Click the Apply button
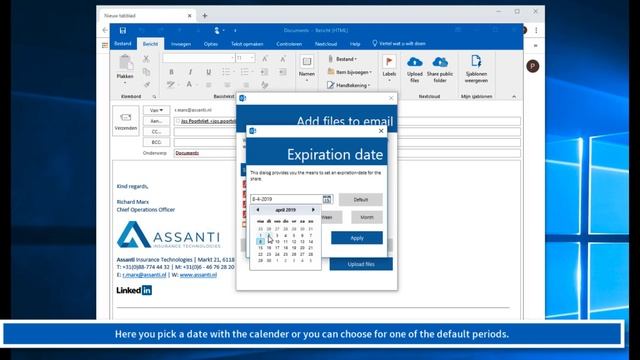Screen dimensions: 640x360 click(x=357, y=238)
